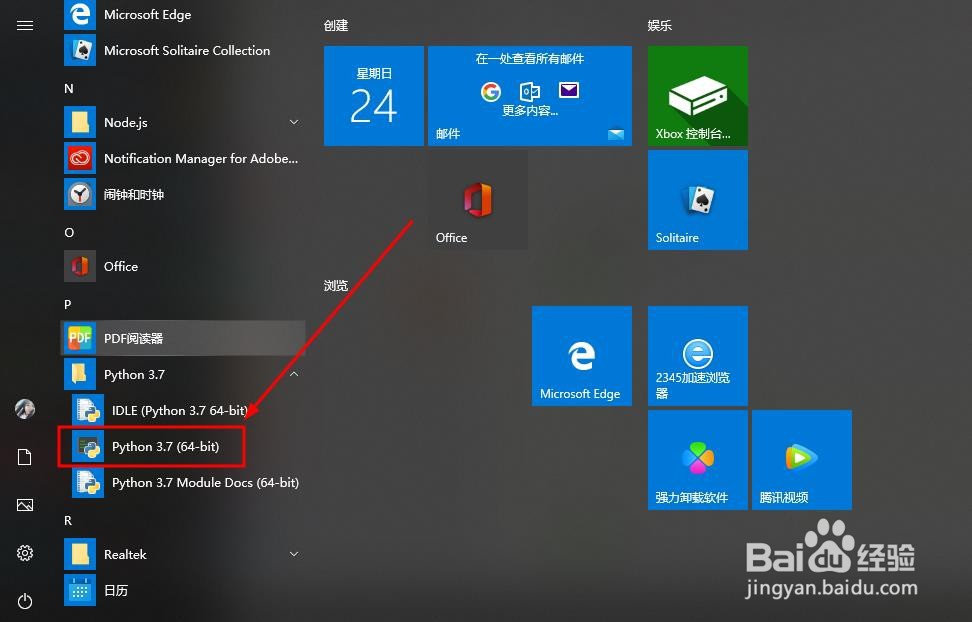Click the 娱乐 tile group heading

tap(660, 25)
